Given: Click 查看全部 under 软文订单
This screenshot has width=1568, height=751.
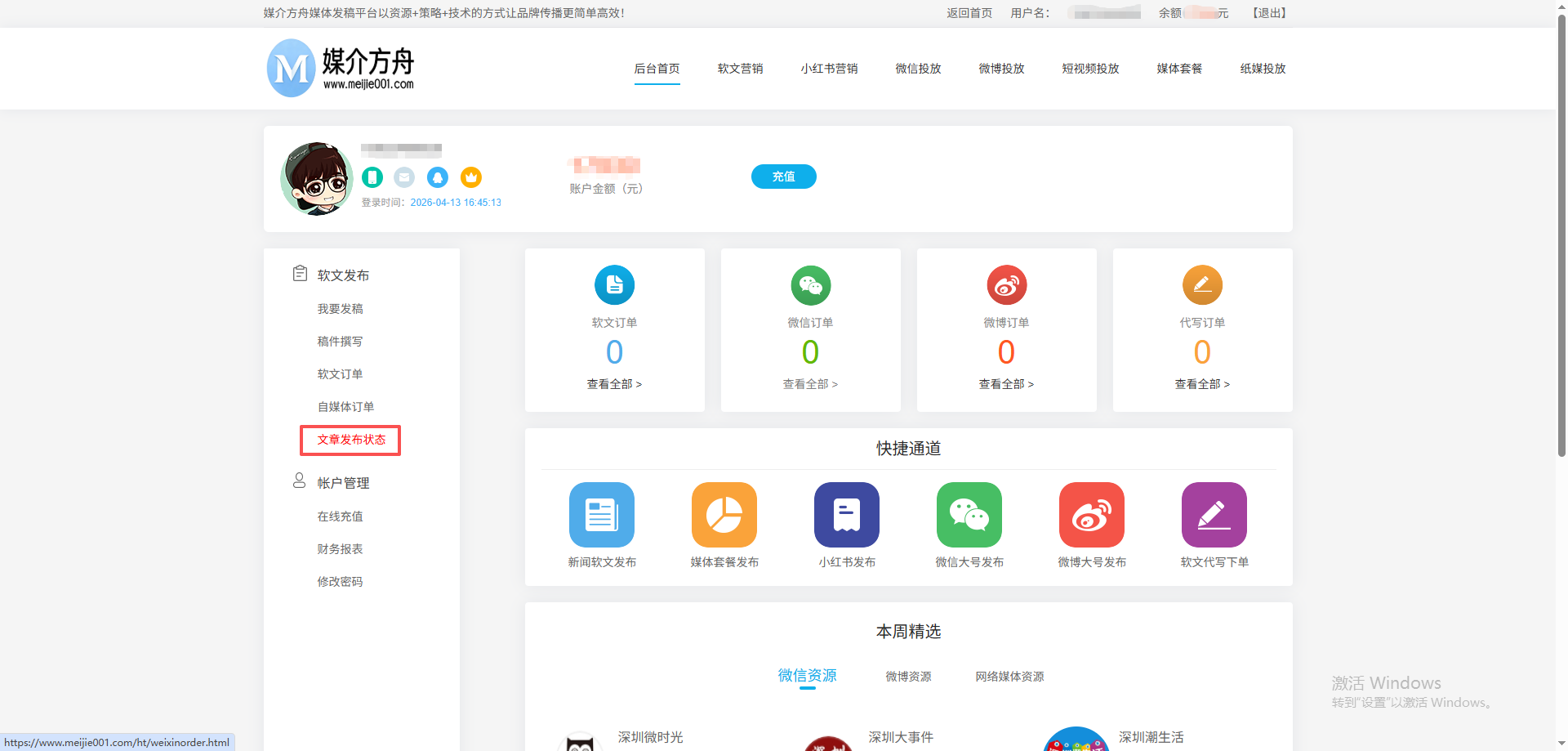Looking at the screenshot, I should point(614,384).
